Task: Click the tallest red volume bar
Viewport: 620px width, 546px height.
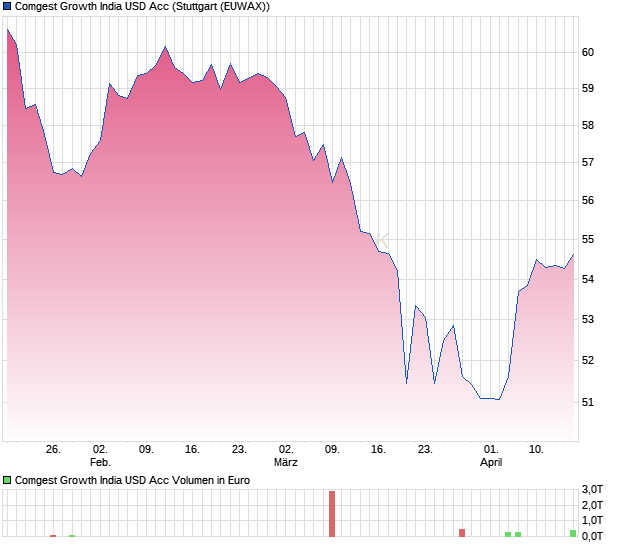Action: [332, 513]
